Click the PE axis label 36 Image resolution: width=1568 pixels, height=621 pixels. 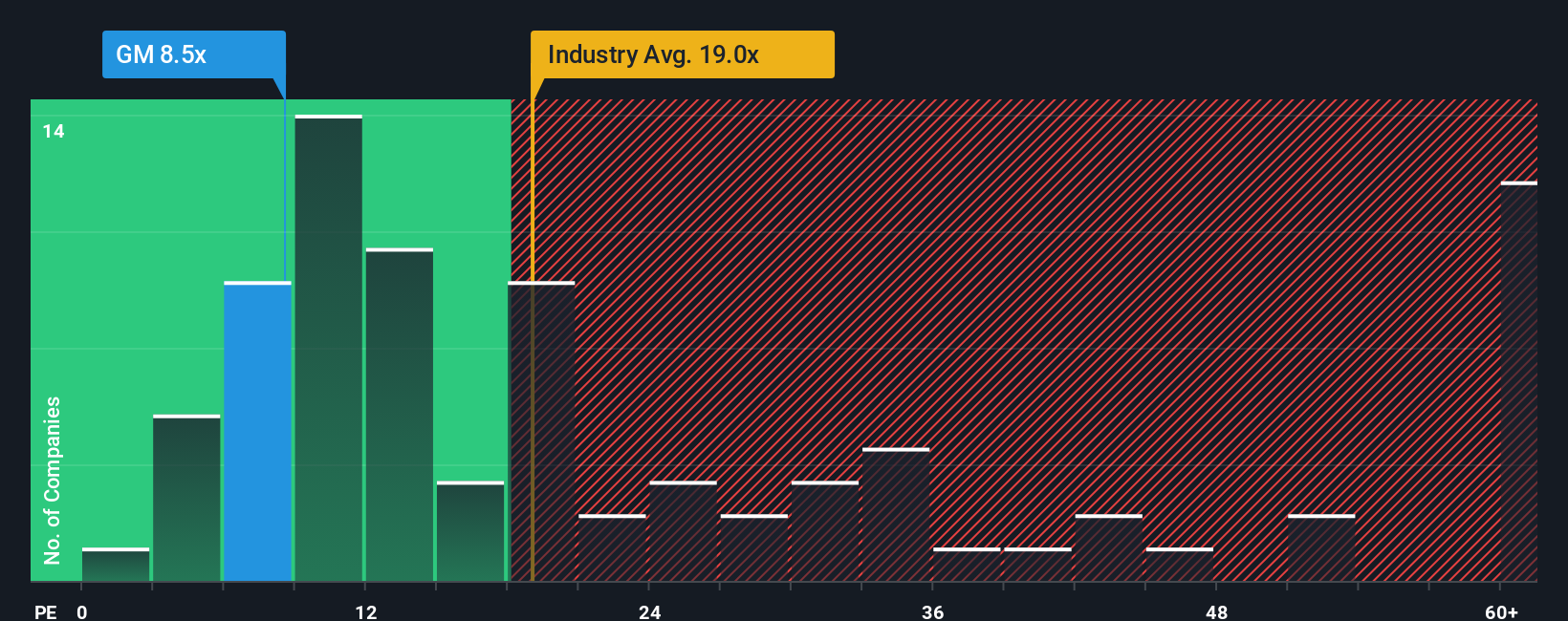[933, 611]
